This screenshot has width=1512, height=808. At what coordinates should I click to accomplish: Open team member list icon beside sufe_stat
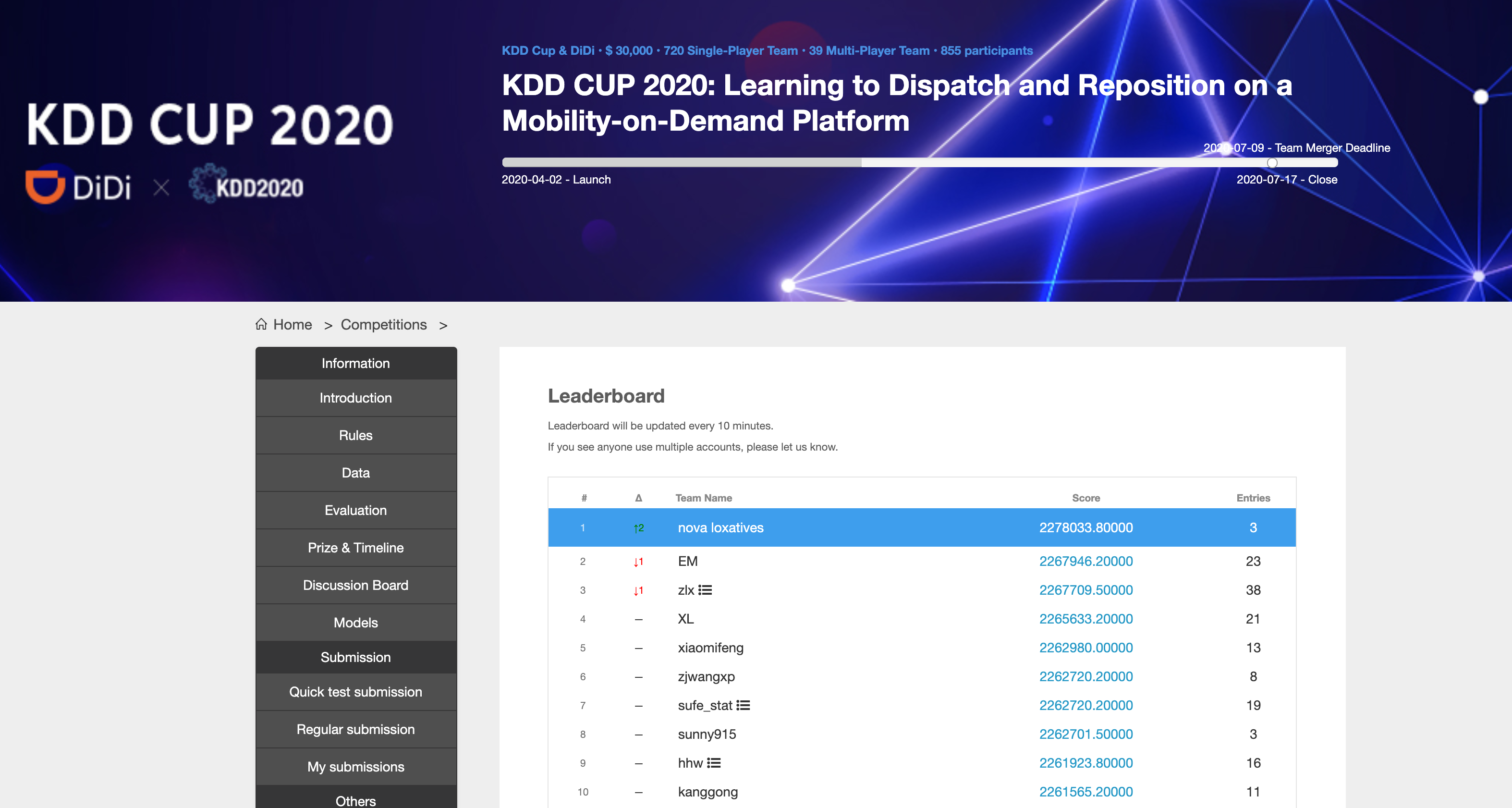click(743, 705)
